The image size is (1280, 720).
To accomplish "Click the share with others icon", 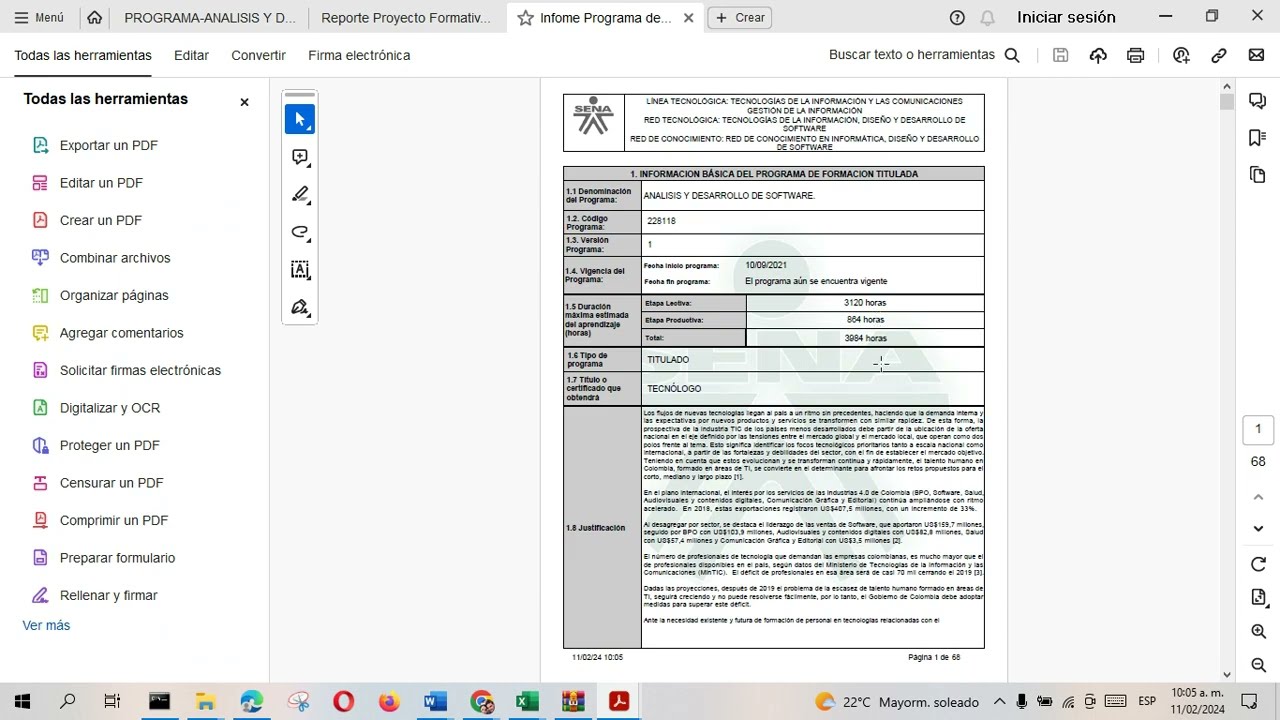I will click(x=1181, y=55).
